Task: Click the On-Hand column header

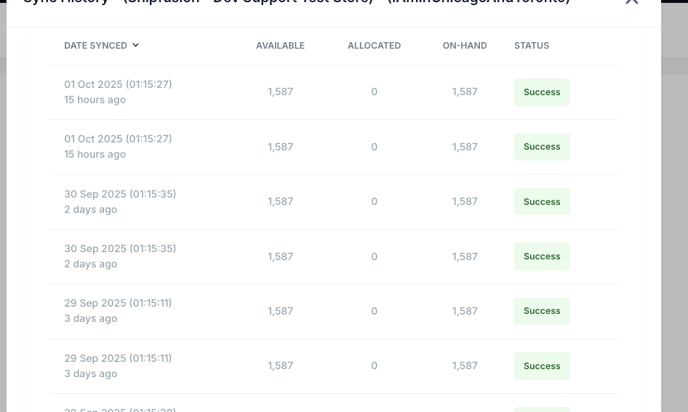Action: click(465, 46)
